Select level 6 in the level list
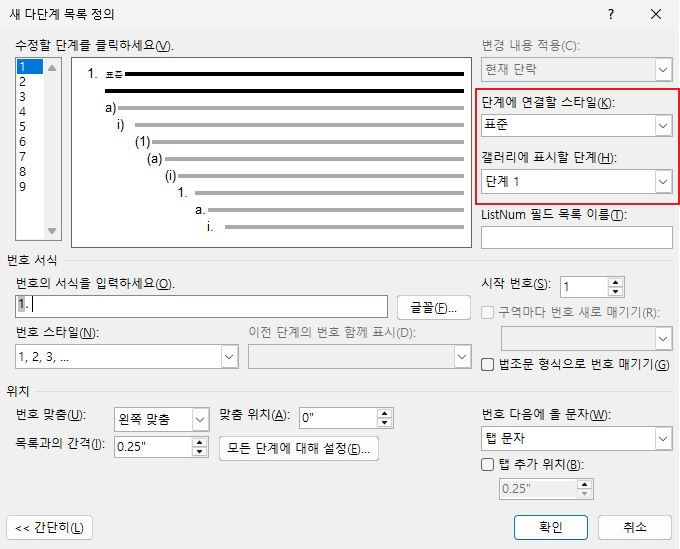Viewport: 680px width, 549px height. pyautogui.click(x=29, y=142)
